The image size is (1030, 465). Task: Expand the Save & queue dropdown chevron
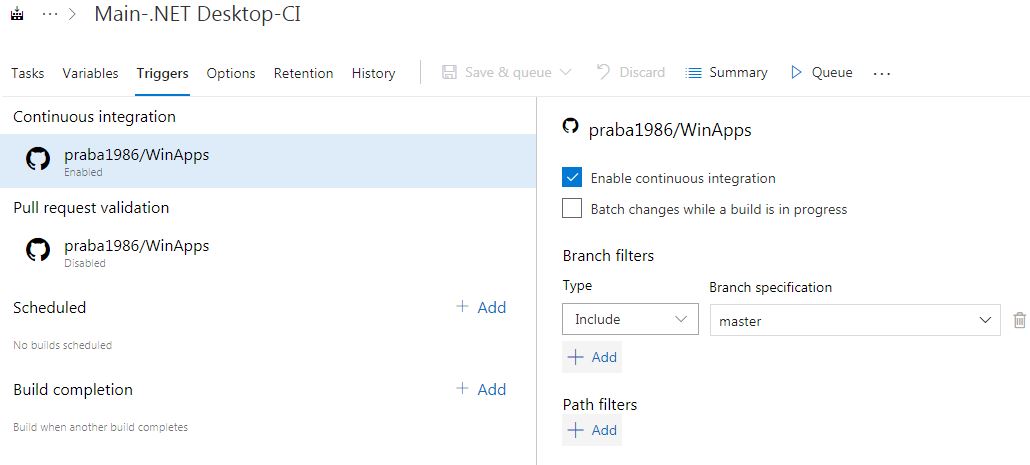tap(566, 72)
